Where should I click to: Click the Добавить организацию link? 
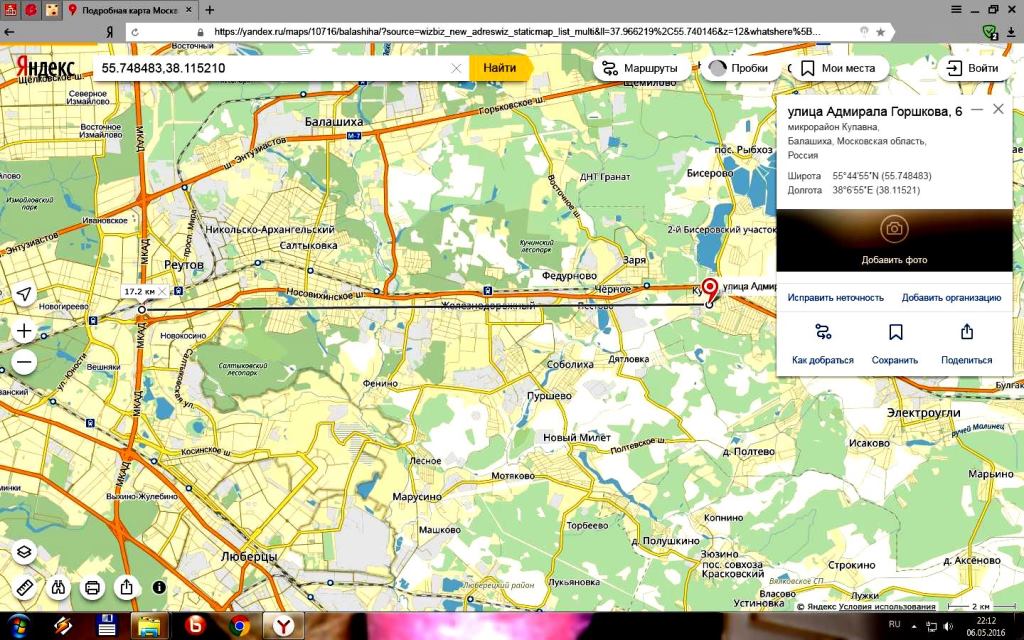pyautogui.click(x=951, y=297)
